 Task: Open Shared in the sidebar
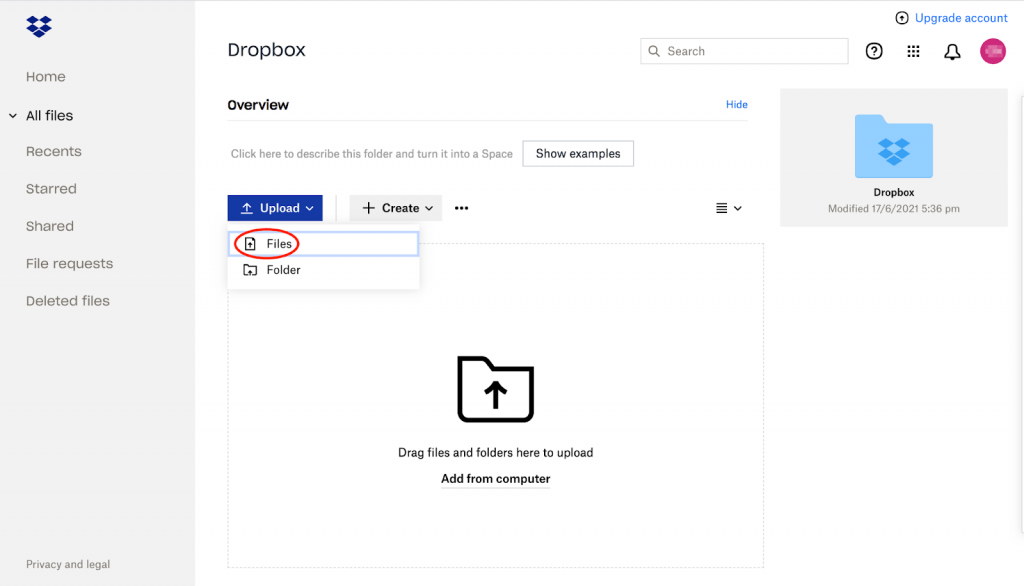click(50, 226)
